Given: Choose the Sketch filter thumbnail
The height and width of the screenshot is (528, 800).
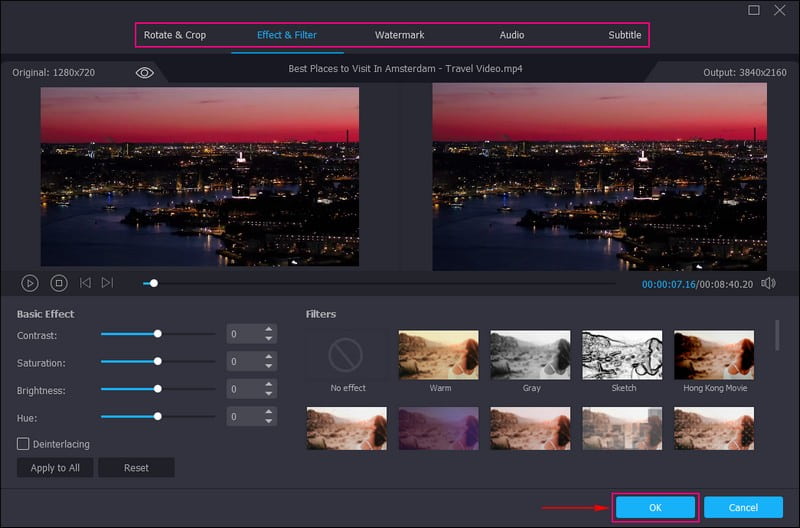Looking at the screenshot, I should 622,354.
